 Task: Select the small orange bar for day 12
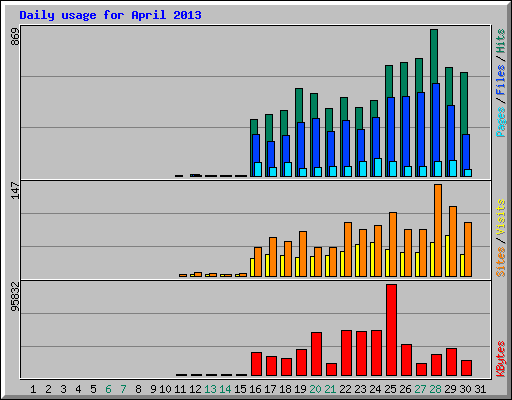[198, 274]
